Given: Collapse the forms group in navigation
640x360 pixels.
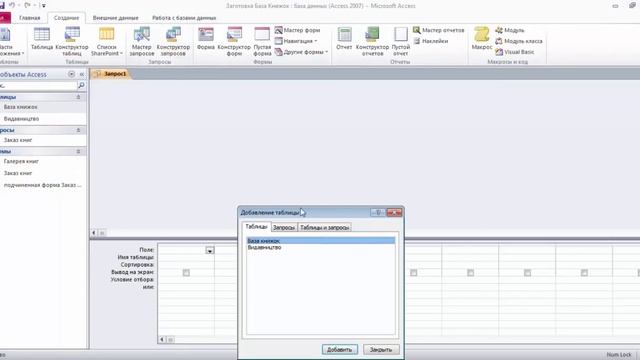Looking at the screenshot, I should click(x=78, y=151).
